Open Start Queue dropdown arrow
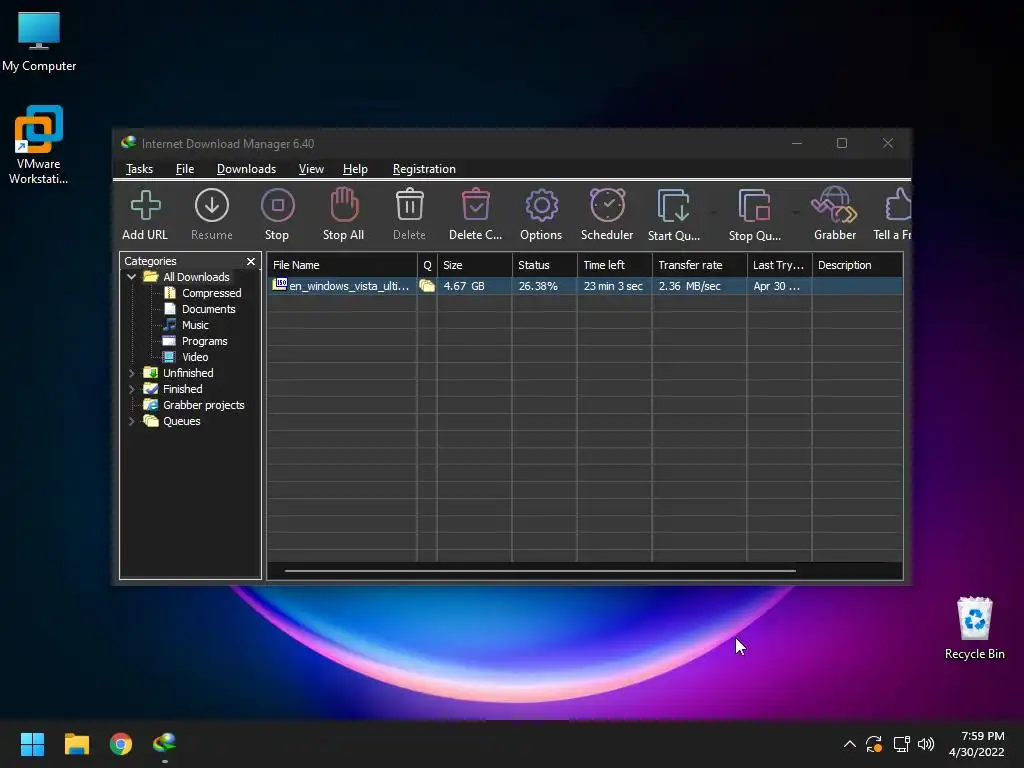The image size is (1024, 768). tap(714, 212)
